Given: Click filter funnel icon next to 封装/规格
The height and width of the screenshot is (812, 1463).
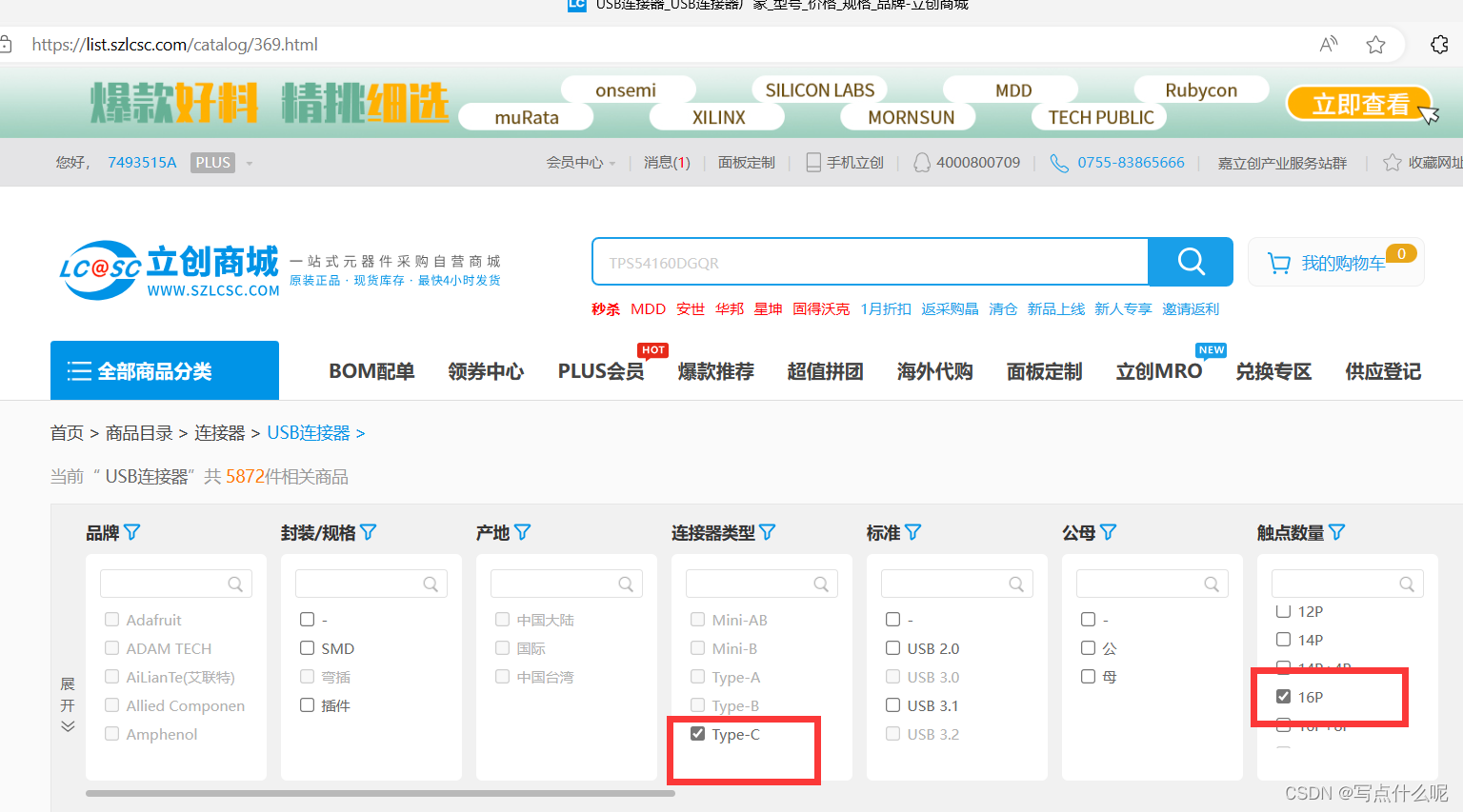Looking at the screenshot, I should pos(369,532).
